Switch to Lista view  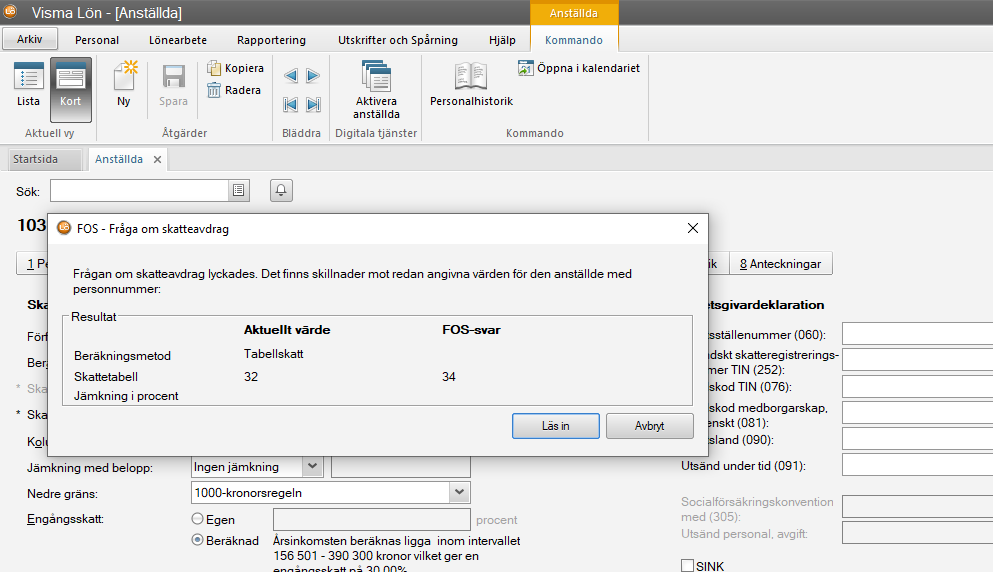click(28, 85)
